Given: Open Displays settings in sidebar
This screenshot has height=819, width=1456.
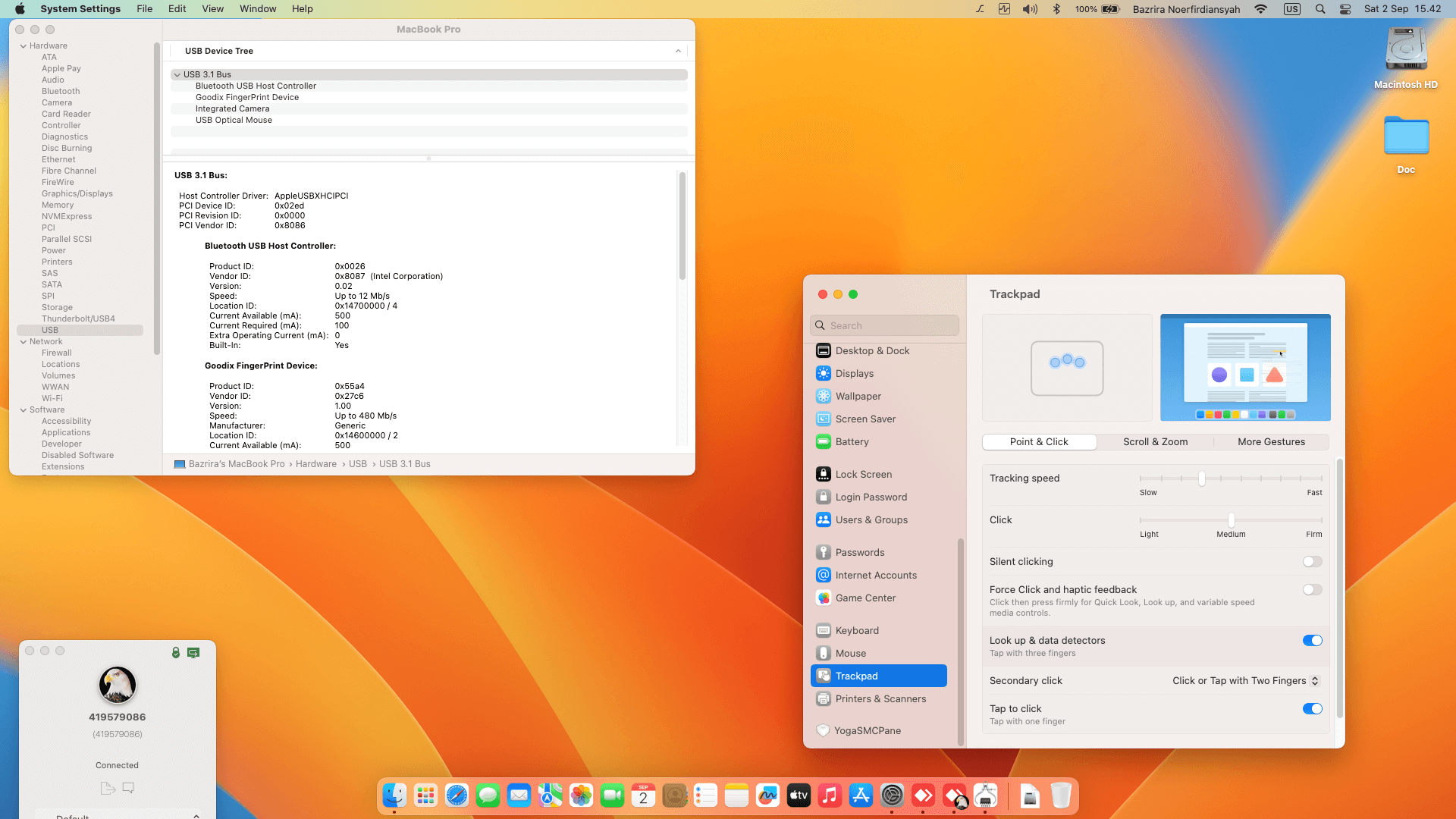Looking at the screenshot, I should point(854,373).
